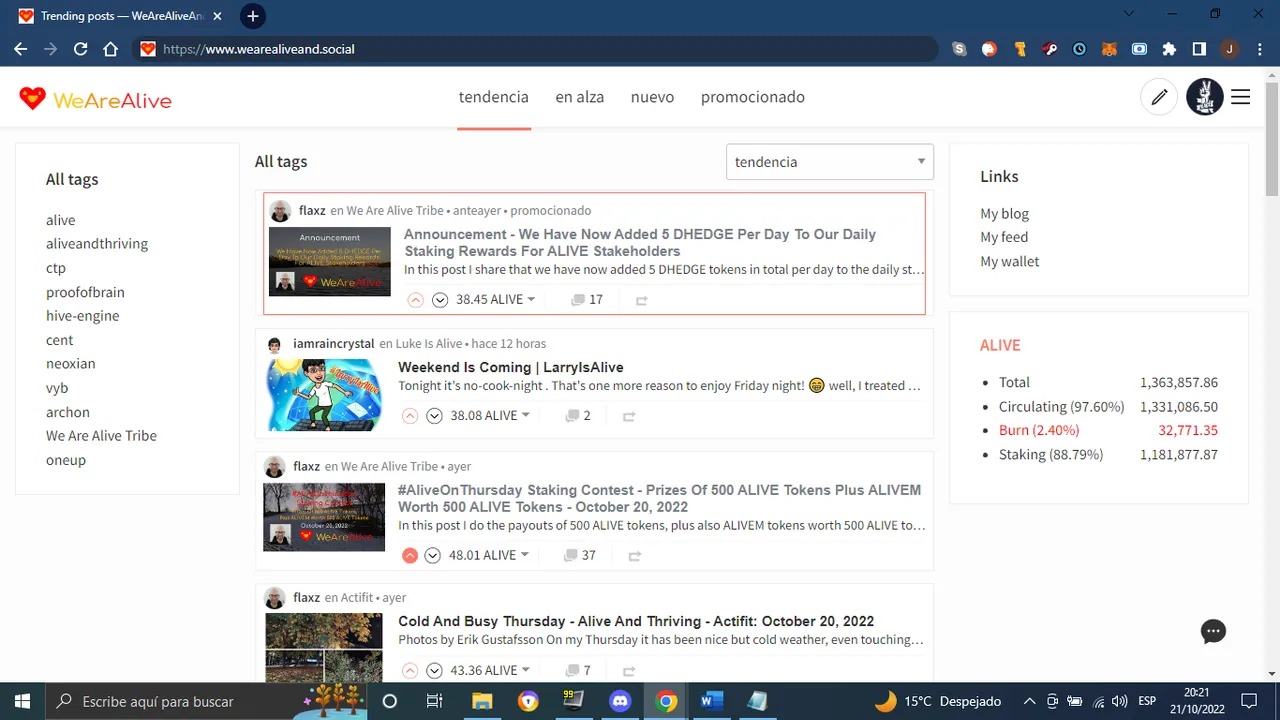
Task: Click the WeAreAlive heart logo
Action: 32,98
